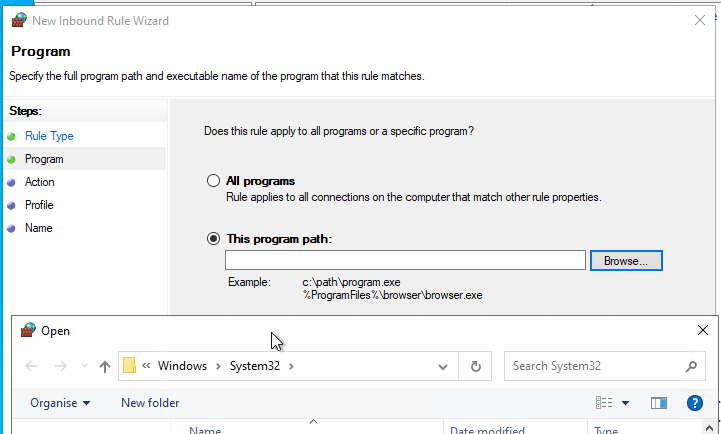Toggle the preview pane icon
721x434 pixels.
658,403
